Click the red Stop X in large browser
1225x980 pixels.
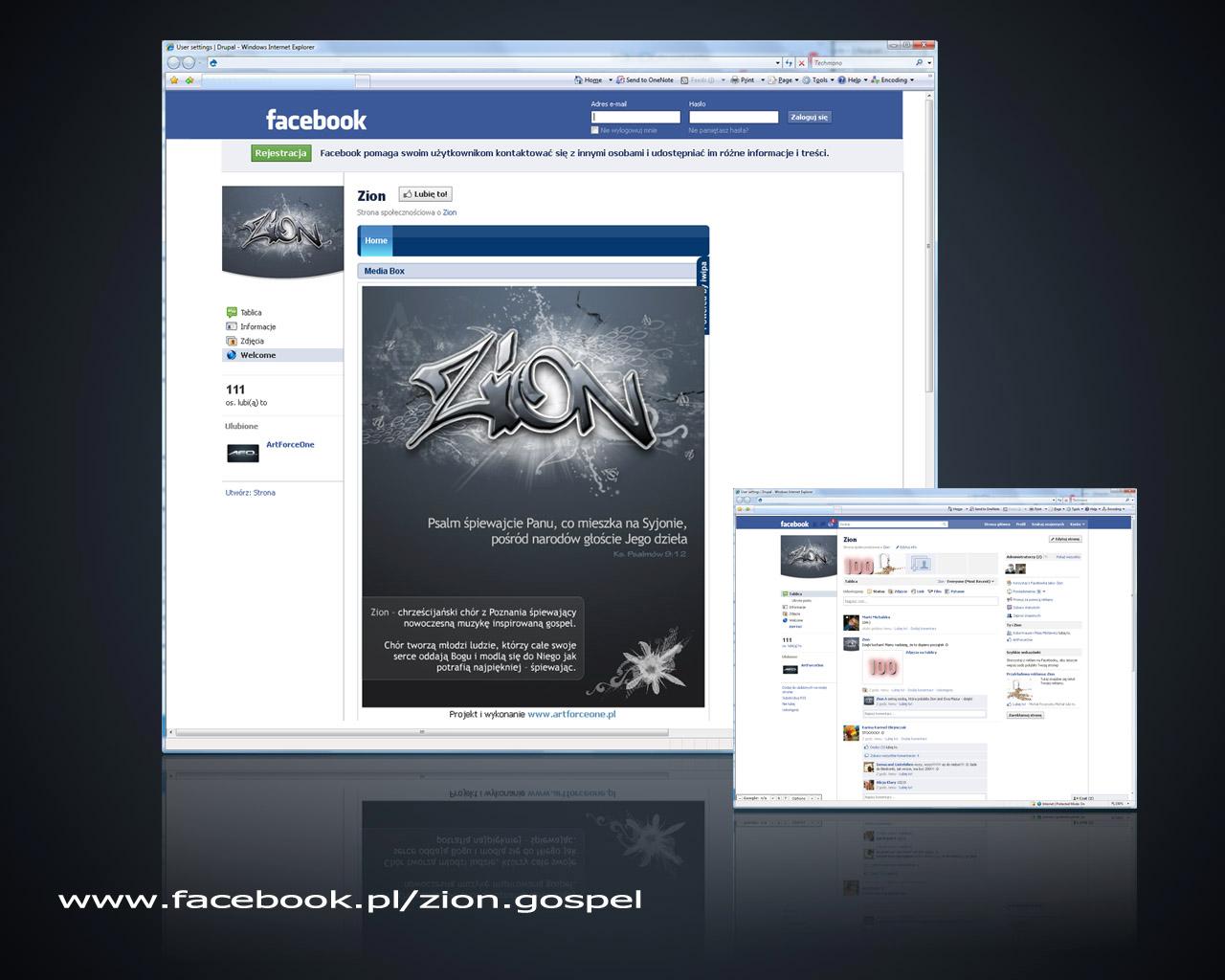click(801, 62)
